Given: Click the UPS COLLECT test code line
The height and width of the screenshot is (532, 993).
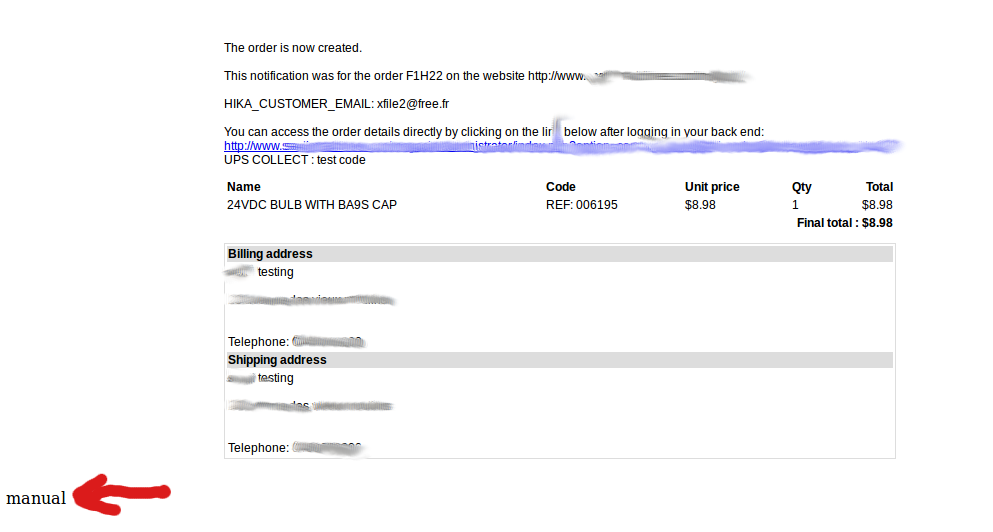Looking at the screenshot, I should tap(294, 160).
